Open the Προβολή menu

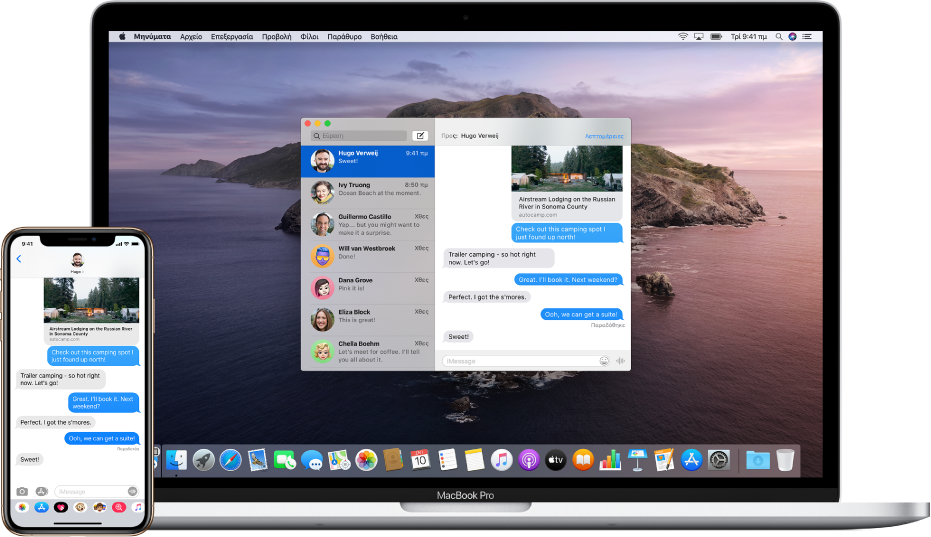pyautogui.click(x=276, y=36)
